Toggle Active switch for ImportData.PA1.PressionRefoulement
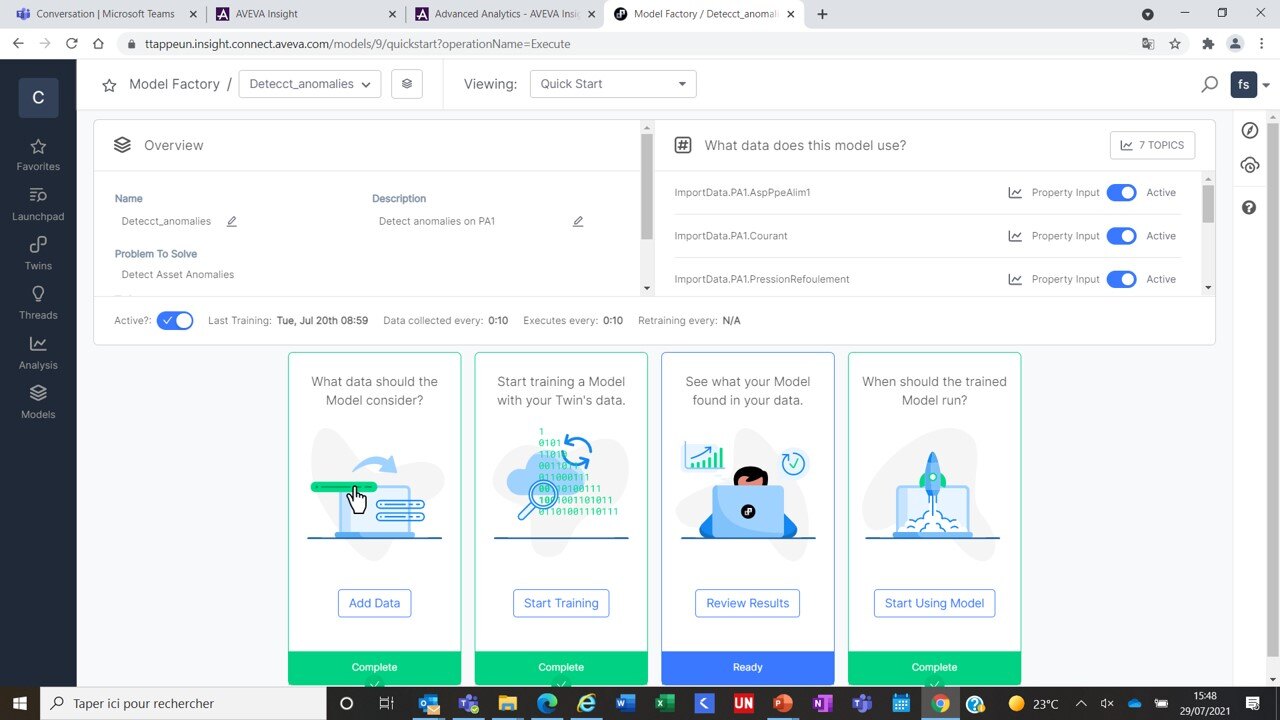 pyautogui.click(x=1121, y=279)
